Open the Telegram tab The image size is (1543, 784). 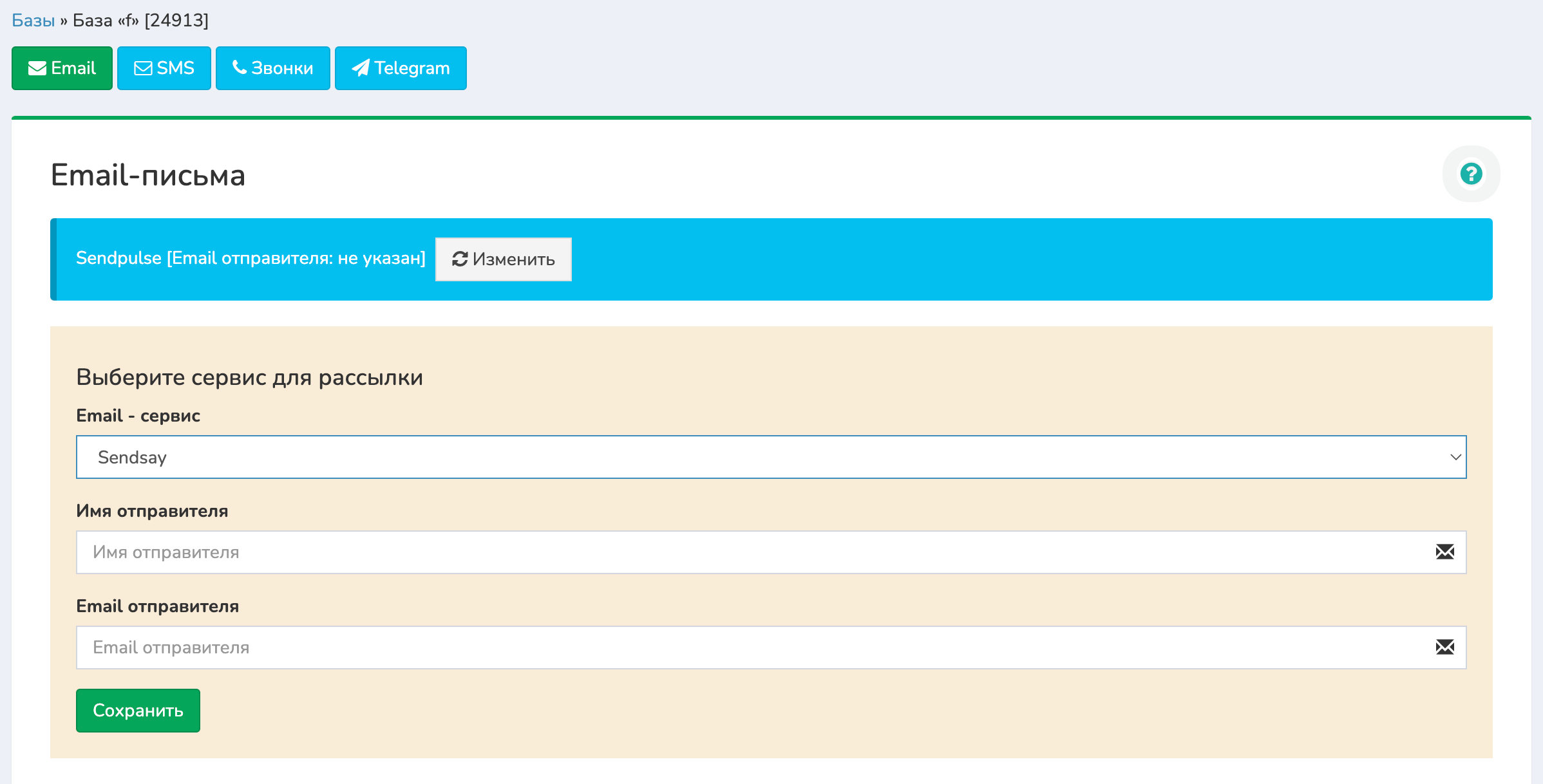coord(401,68)
